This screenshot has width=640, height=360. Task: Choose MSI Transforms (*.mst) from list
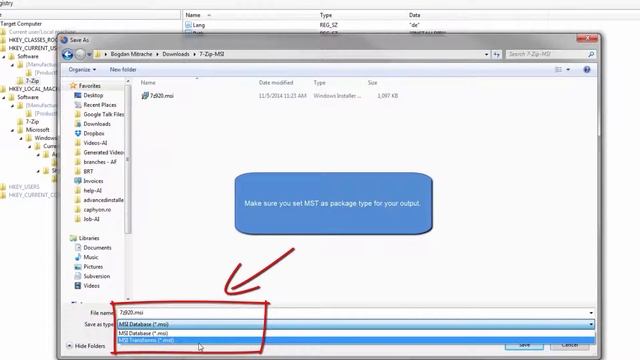pos(356,340)
